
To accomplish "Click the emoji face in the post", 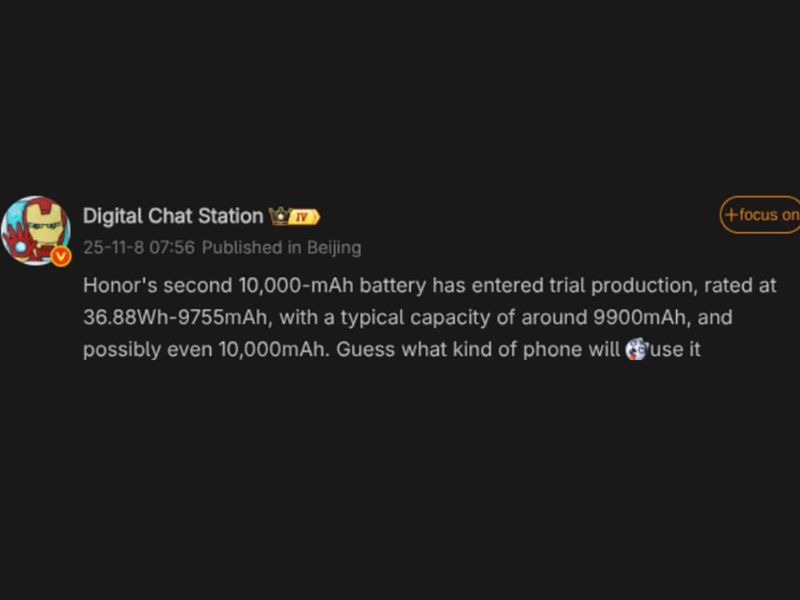I will pyautogui.click(x=636, y=350).
